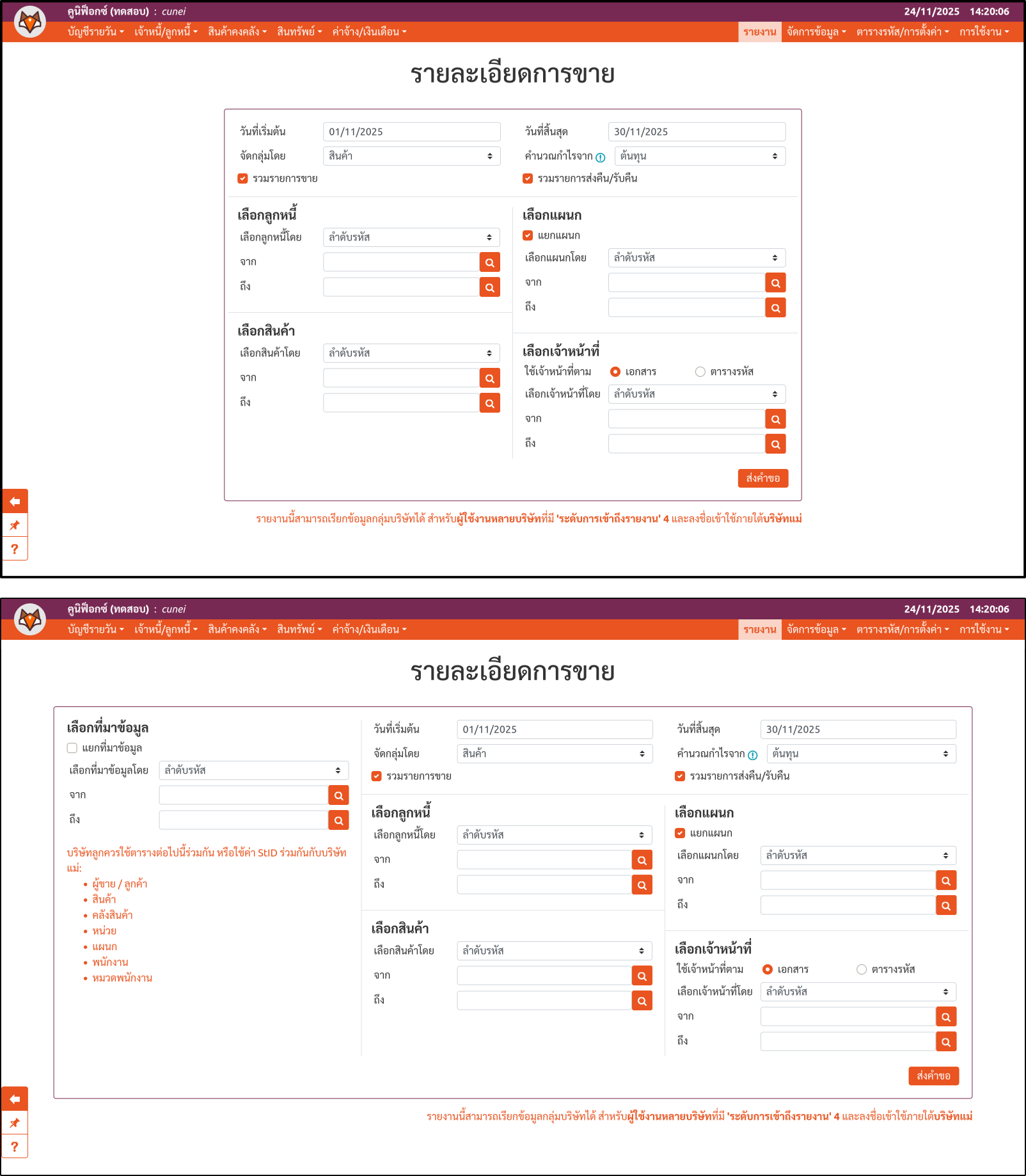
Task: Click the pin icon in lower sidebar
Action: (x=15, y=1123)
